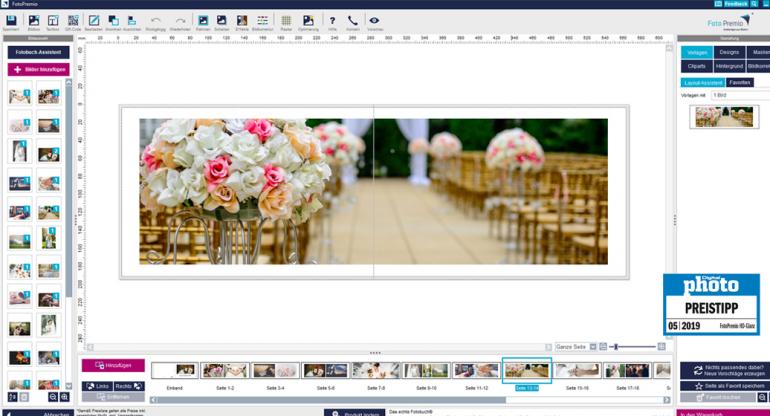Expand the Vorlagen mit 1 Bild dropdown
The height and width of the screenshot is (416, 770).
point(740,95)
